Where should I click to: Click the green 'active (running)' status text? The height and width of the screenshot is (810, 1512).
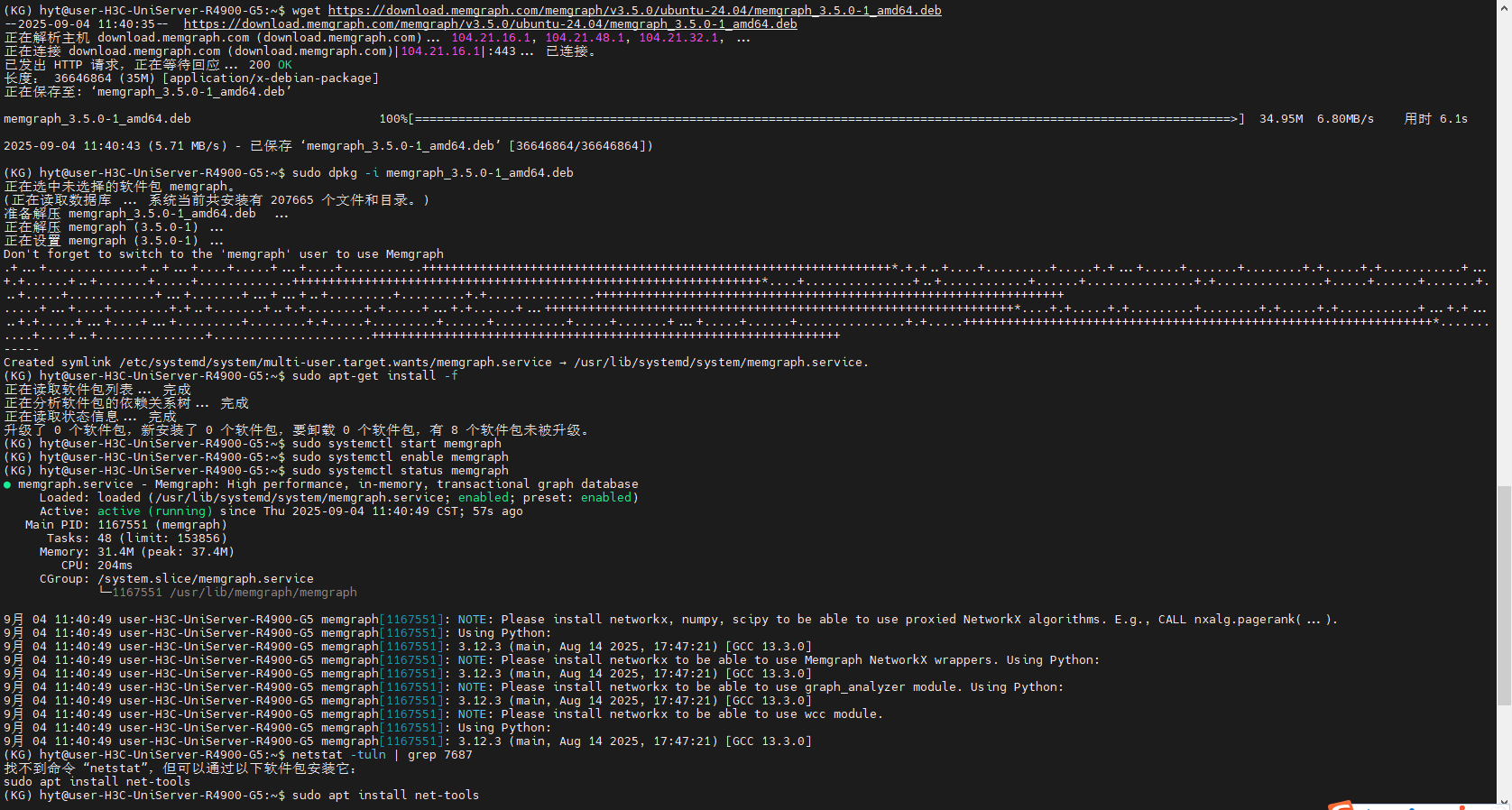154,511
